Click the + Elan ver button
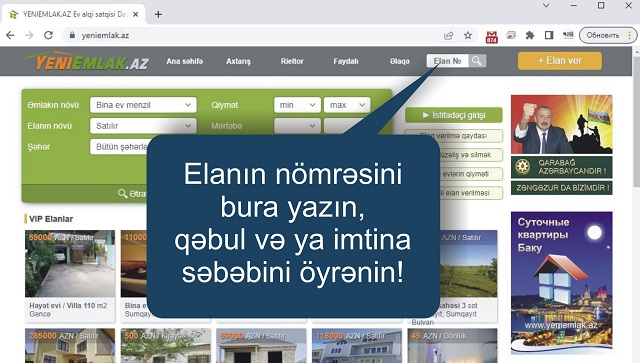Screen dimensions: 640x363 pos(560,61)
